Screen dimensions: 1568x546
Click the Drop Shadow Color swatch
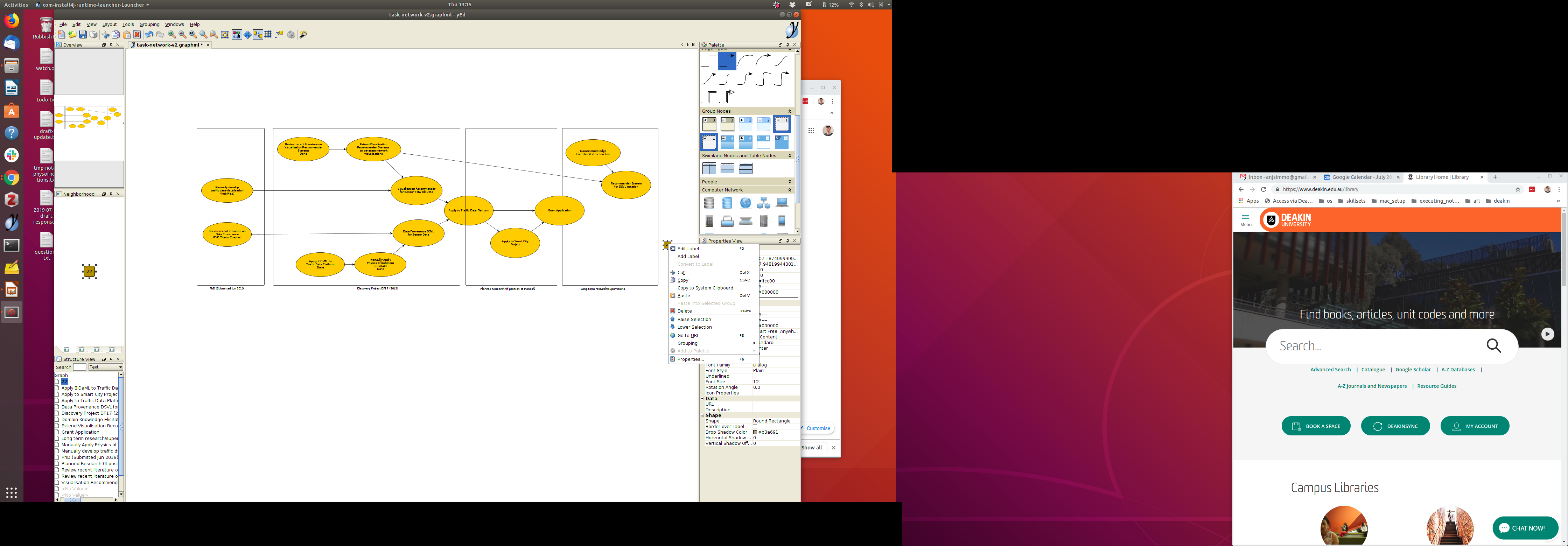(x=755, y=432)
